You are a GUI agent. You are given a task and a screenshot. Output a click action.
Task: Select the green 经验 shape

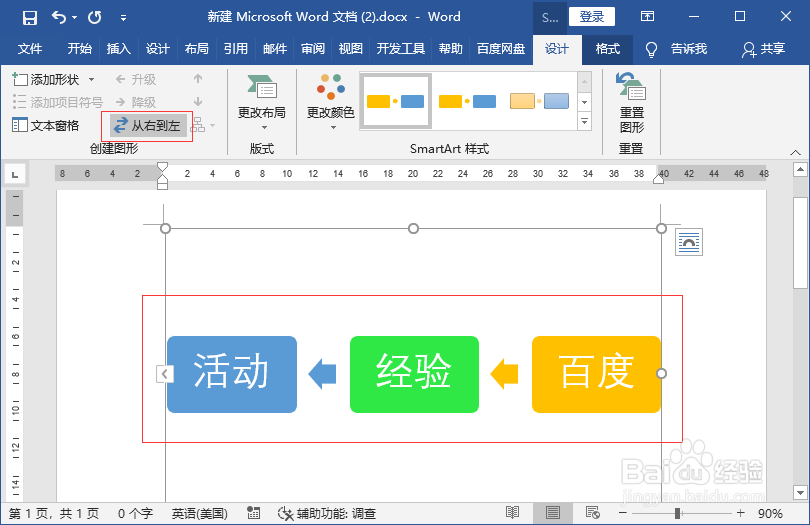[x=414, y=374]
